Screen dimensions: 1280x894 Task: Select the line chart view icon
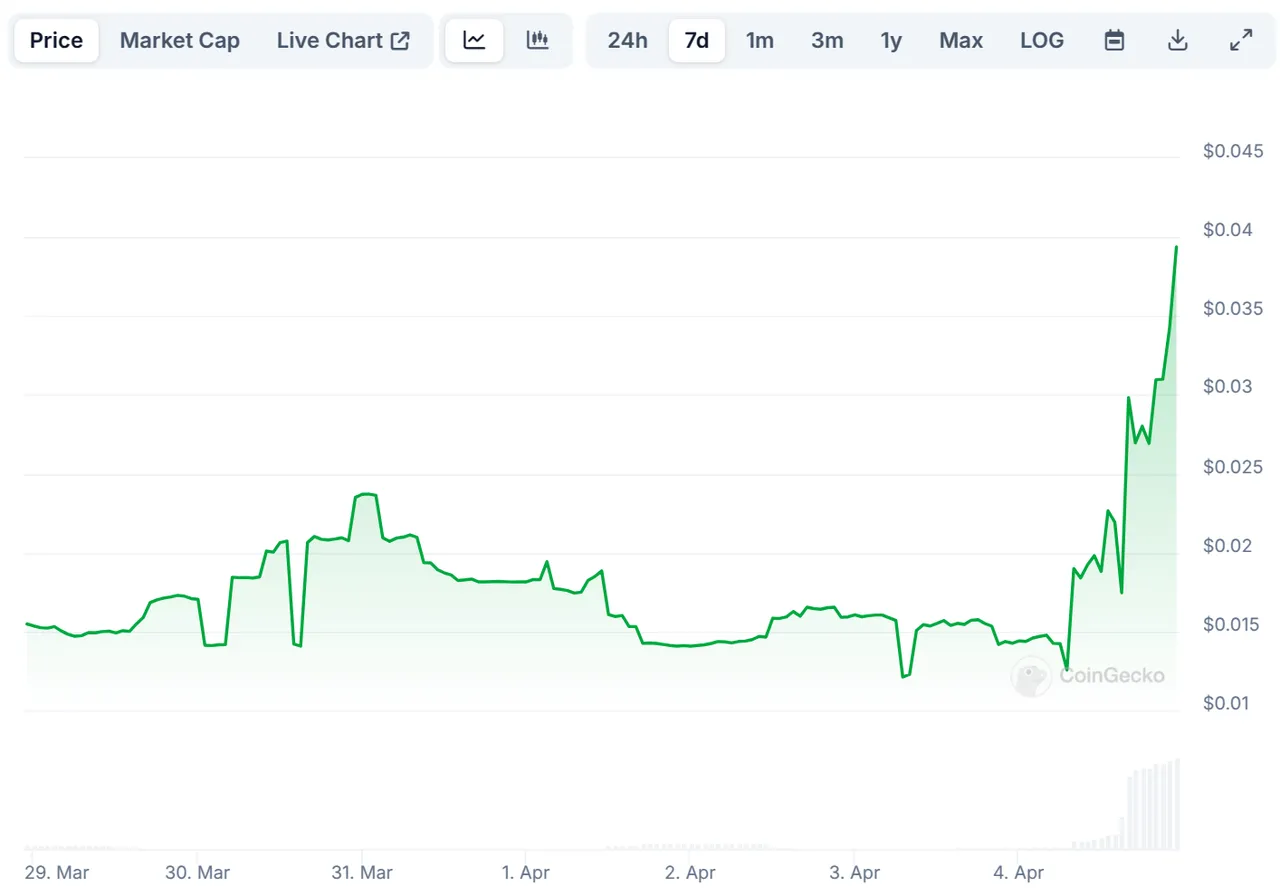click(474, 41)
